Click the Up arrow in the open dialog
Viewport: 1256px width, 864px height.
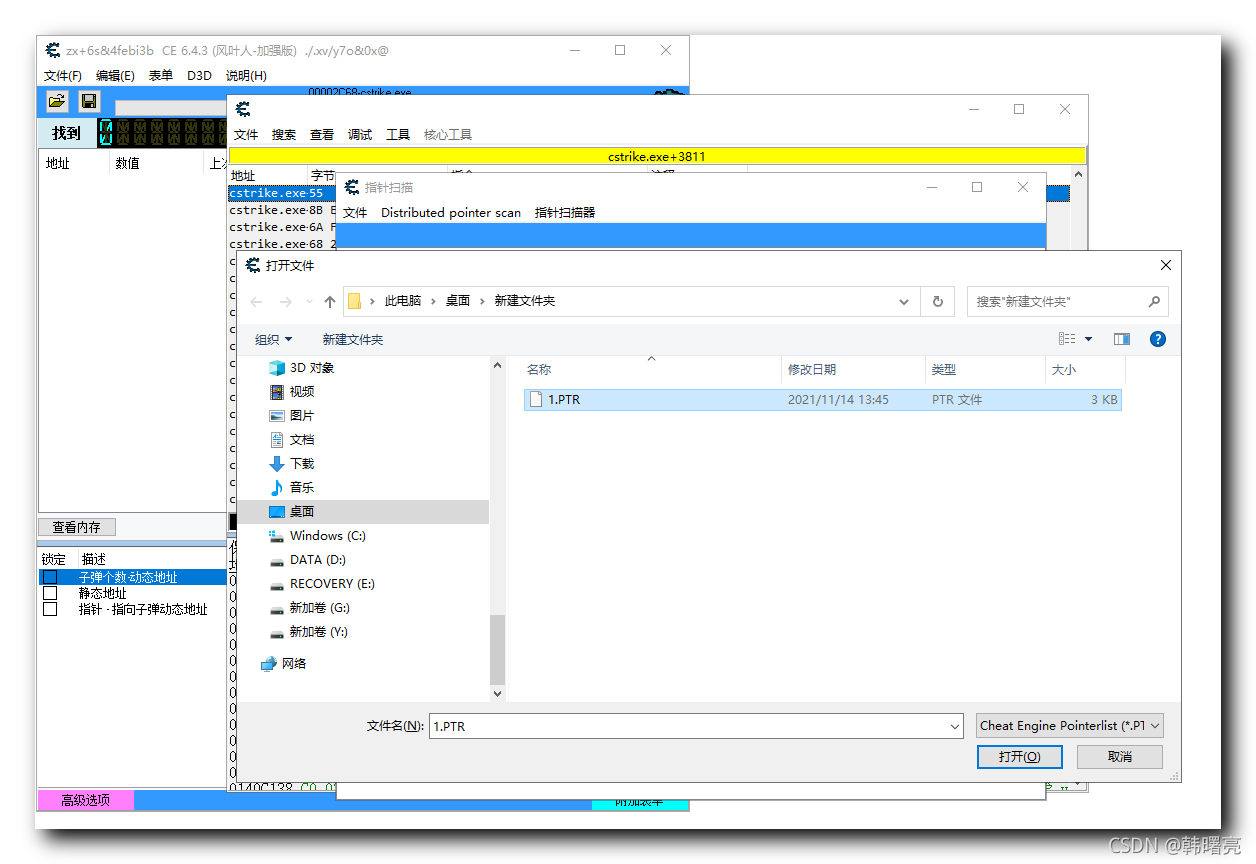point(330,301)
